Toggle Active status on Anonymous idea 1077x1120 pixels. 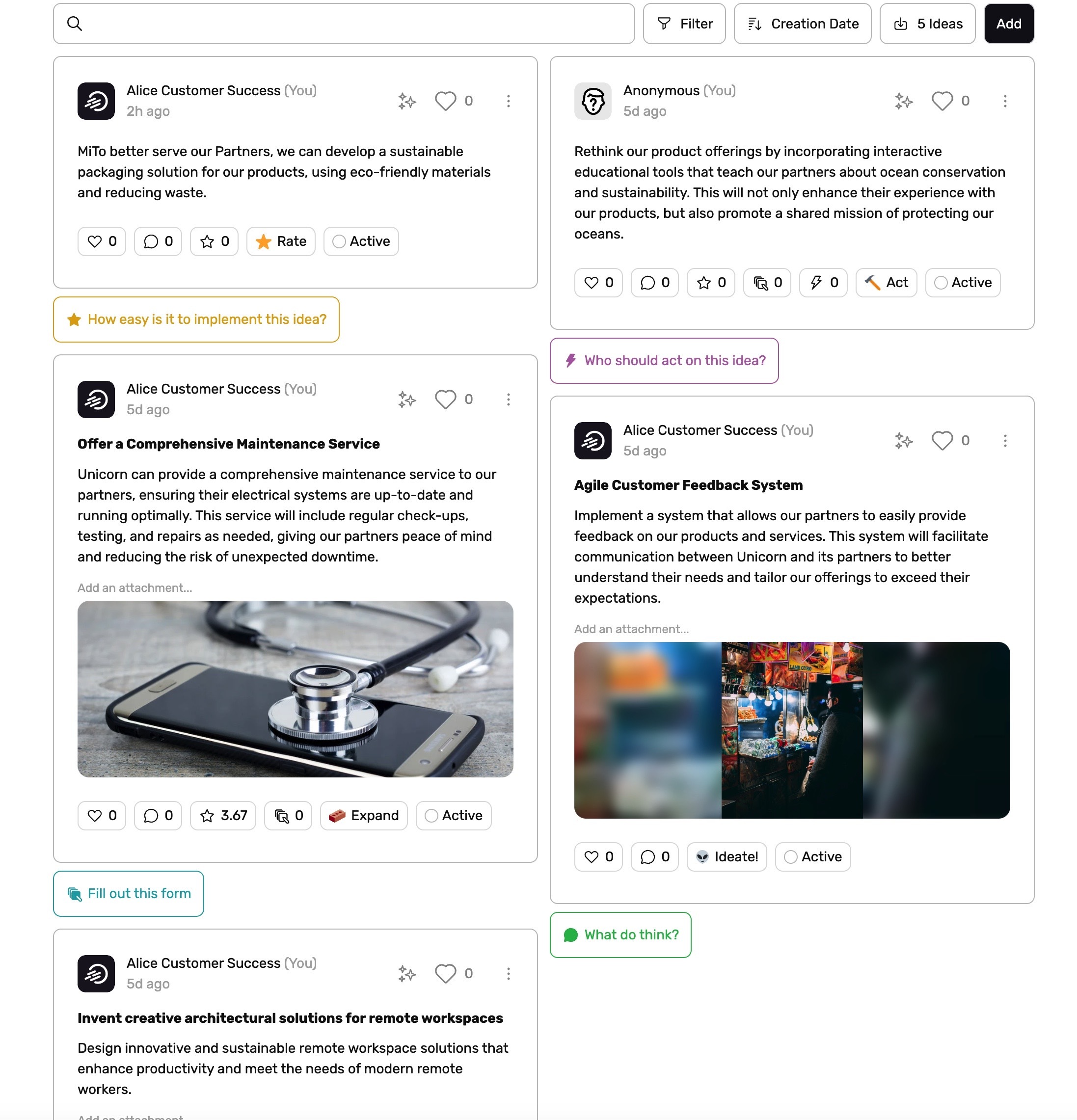[x=963, y=283]
